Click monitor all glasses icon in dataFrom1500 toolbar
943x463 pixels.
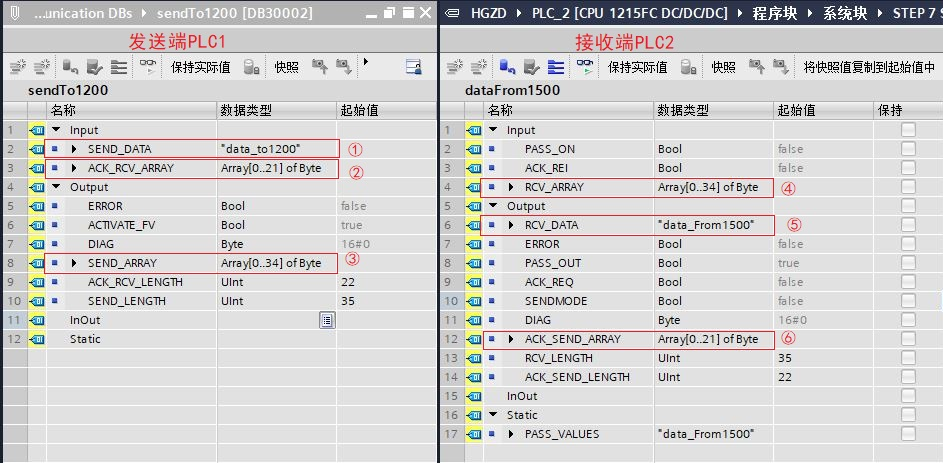pos(585,67)
